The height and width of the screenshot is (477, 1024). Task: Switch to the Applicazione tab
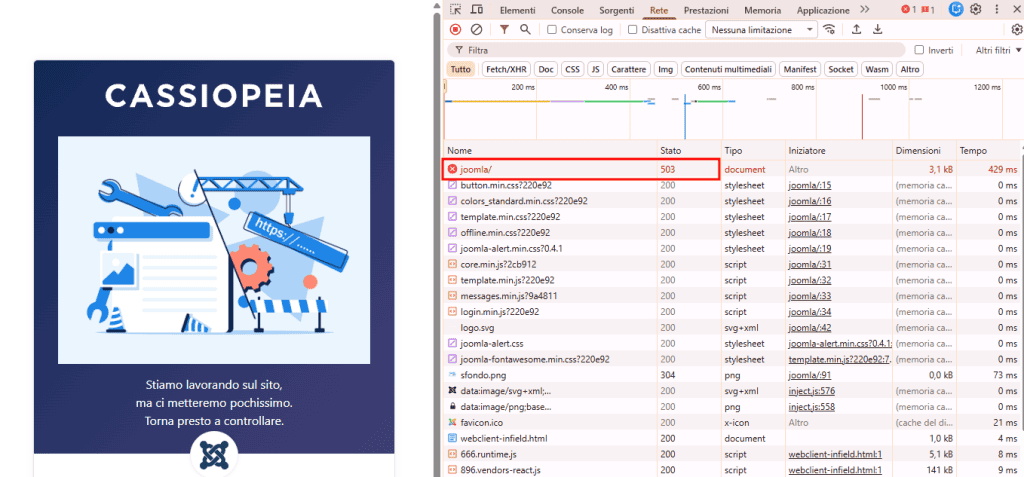pyautogui.click(x=823, y=10)
